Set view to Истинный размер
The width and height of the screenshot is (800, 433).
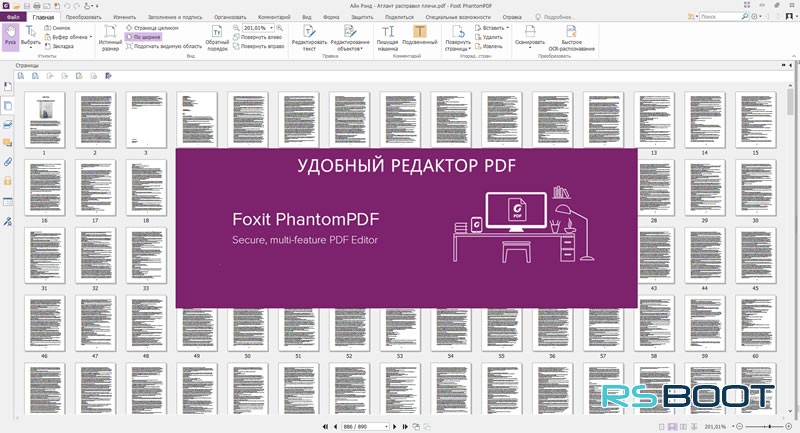tap(110, 38)
